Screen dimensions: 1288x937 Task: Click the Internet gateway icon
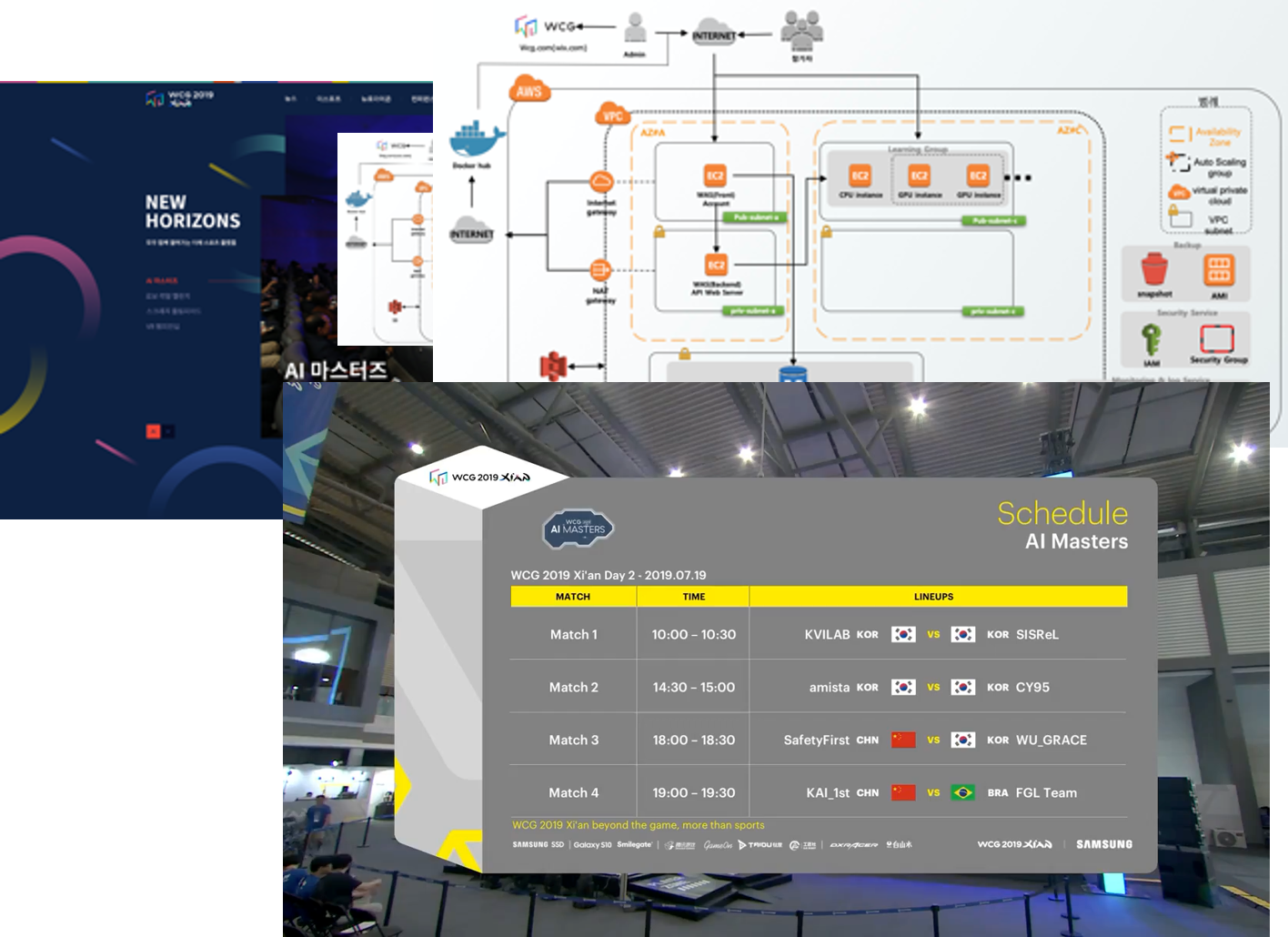coord(600,181)
